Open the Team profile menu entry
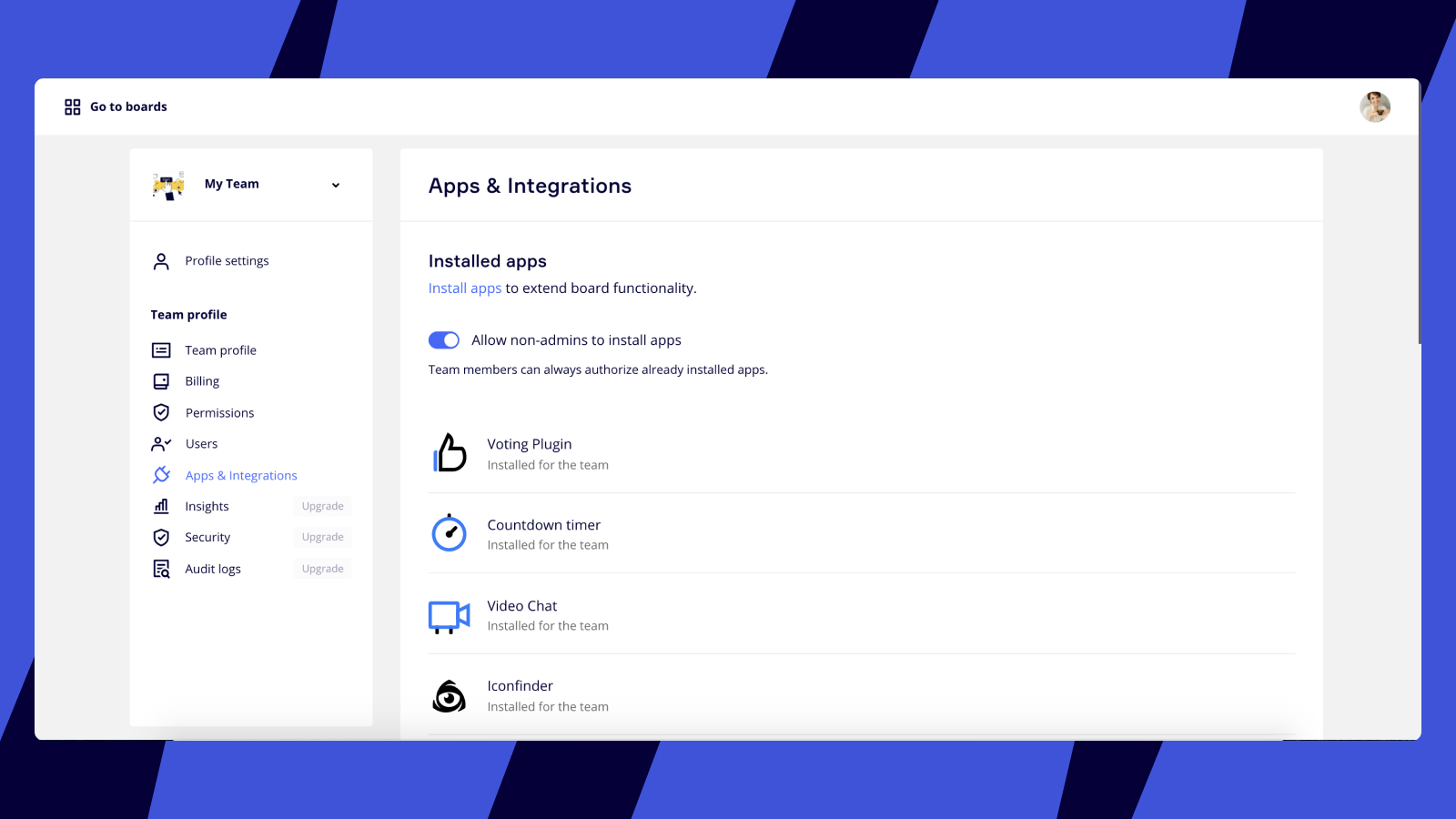Image resolution: width=1456 pixels, height=819 pixels. pos(220,349)
